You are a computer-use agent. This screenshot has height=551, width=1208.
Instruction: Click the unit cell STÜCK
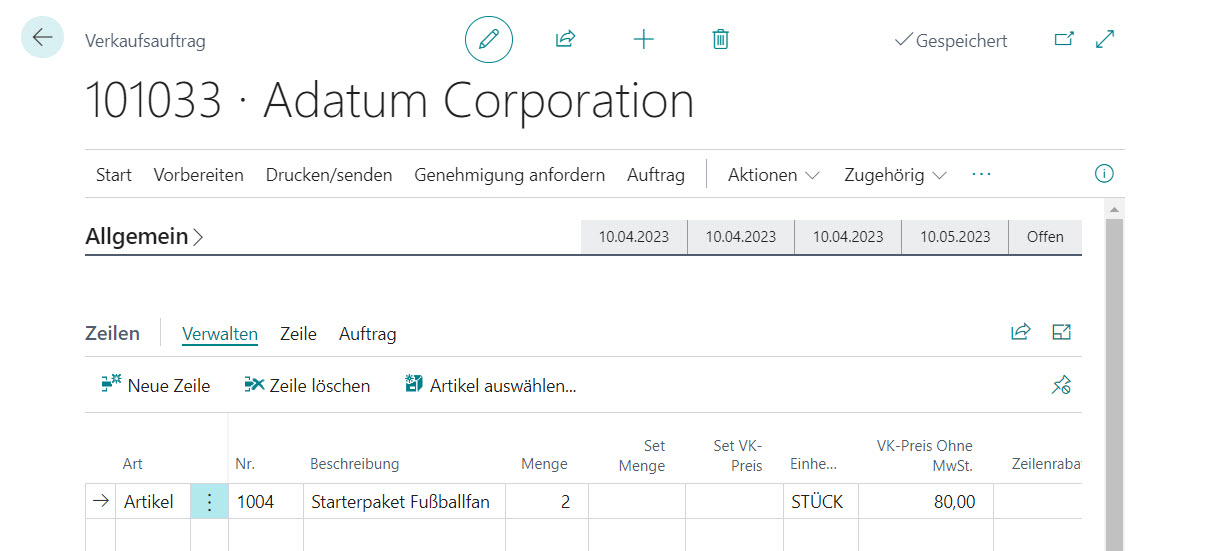click(820, 502)
